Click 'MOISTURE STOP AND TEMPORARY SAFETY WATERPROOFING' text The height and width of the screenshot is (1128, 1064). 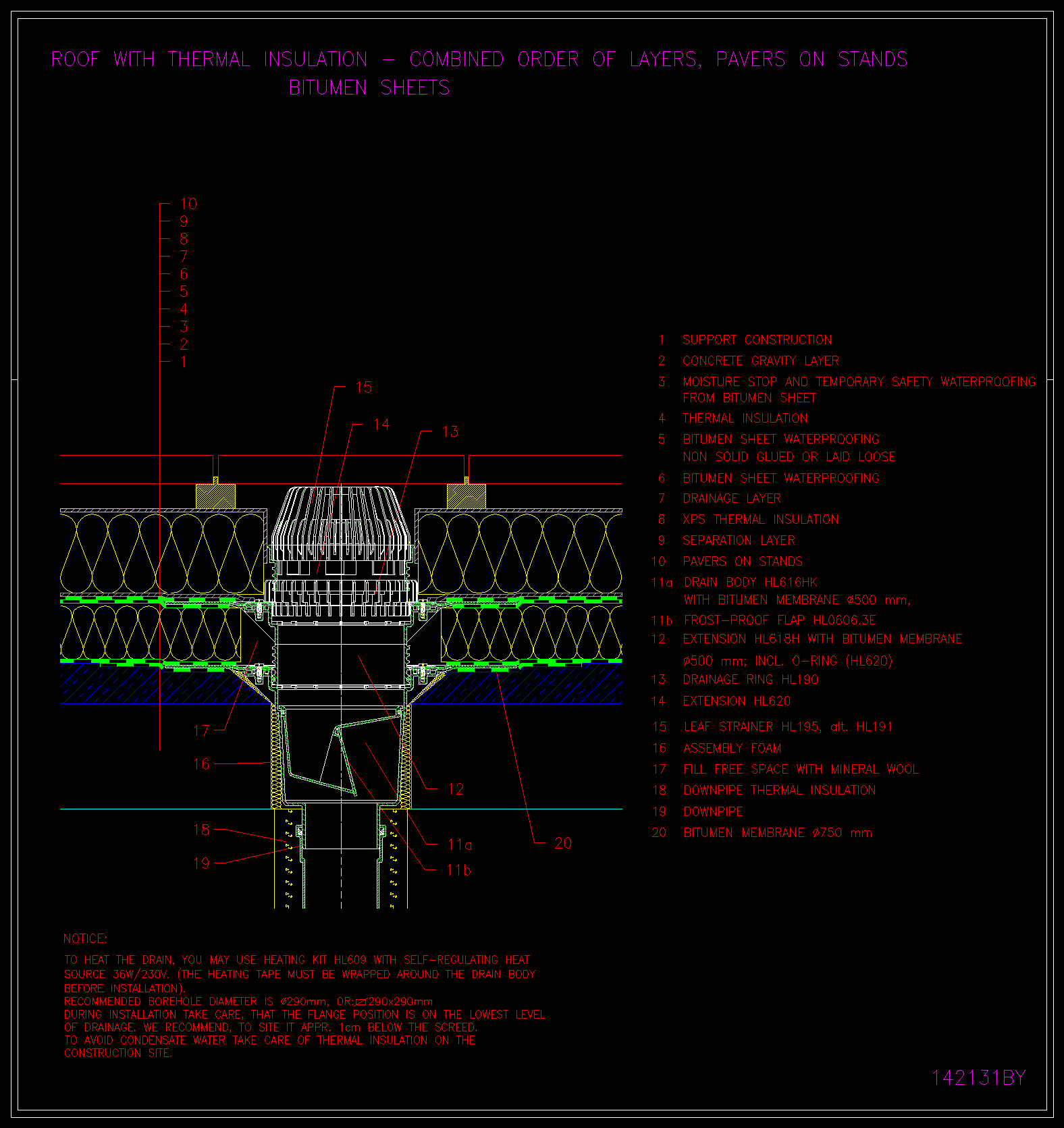[859, 381]
